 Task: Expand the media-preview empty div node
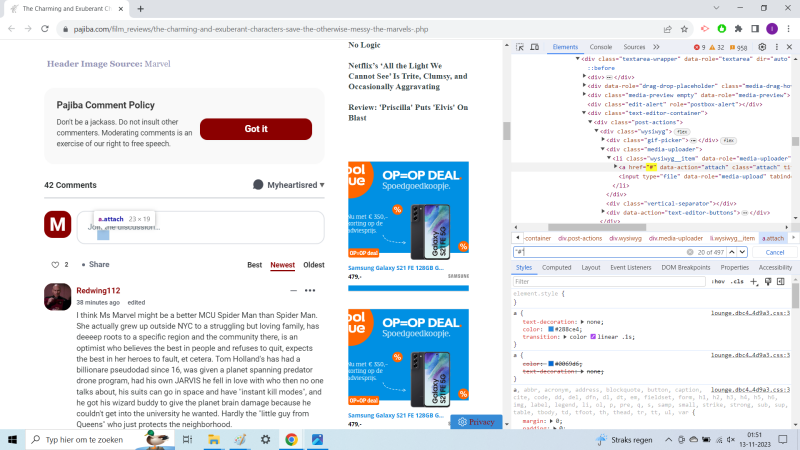pos(584,95)
